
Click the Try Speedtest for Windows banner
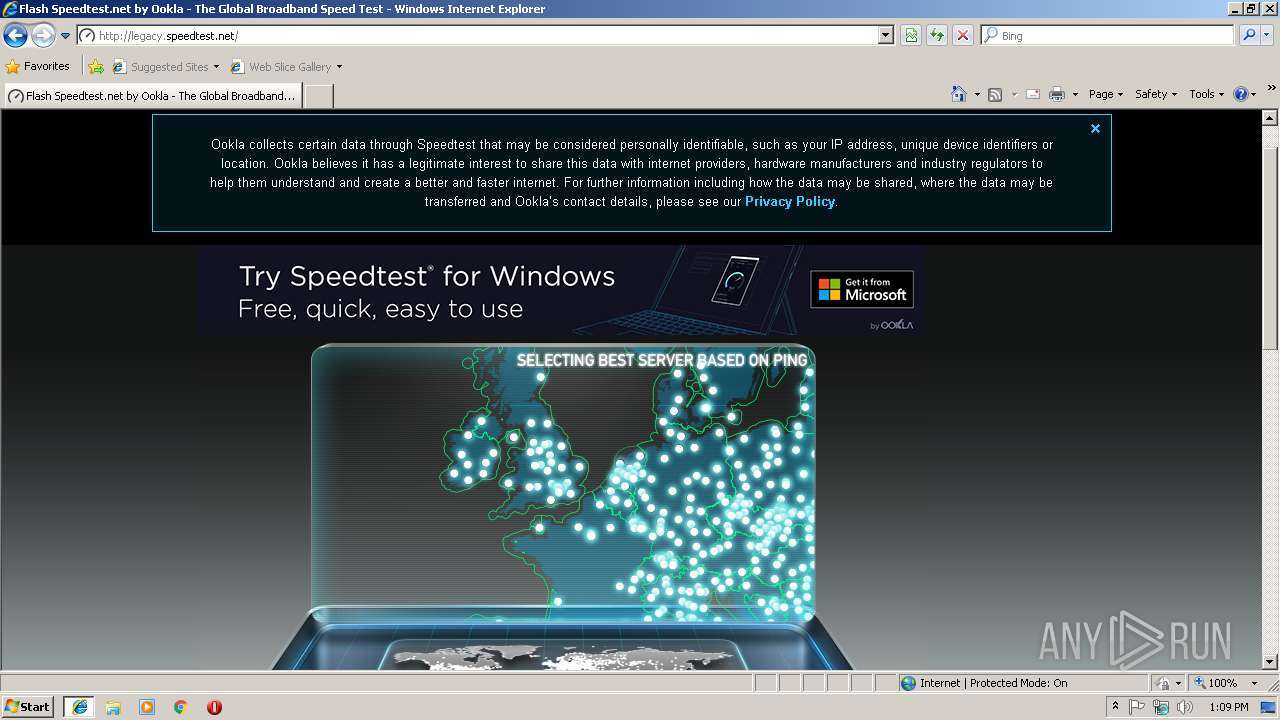pyautogui.click(x=561, y=291)
